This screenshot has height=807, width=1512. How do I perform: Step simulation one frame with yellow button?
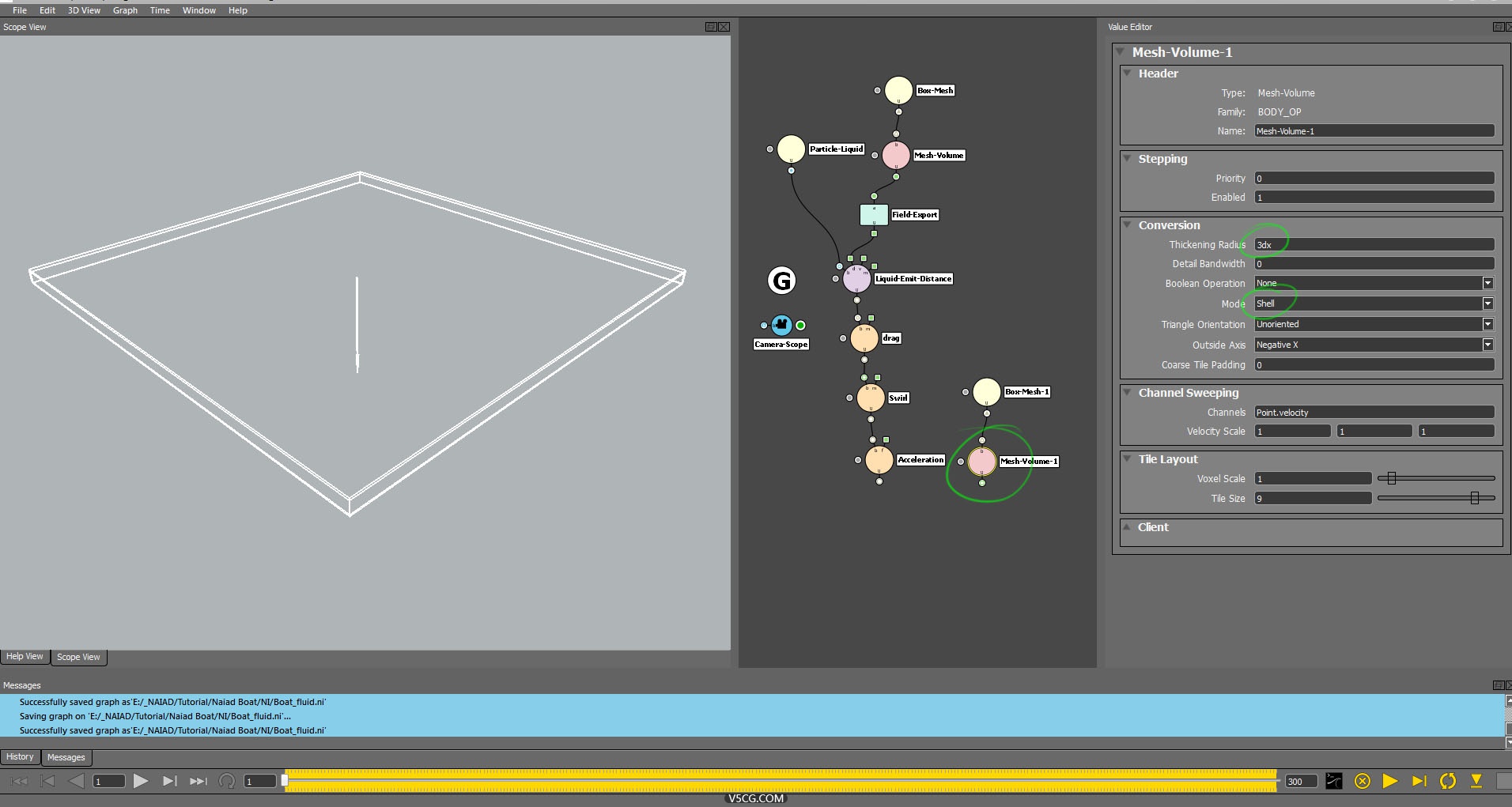click(1419, 781)
